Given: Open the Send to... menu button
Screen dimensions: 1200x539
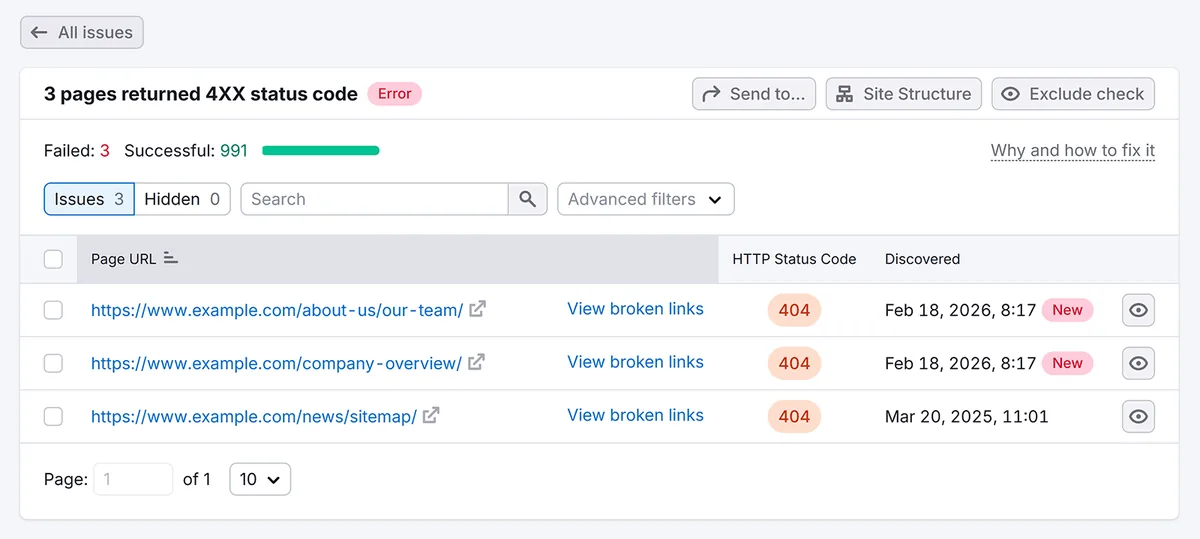Looking at the screenshot, I should pos(754,94).
